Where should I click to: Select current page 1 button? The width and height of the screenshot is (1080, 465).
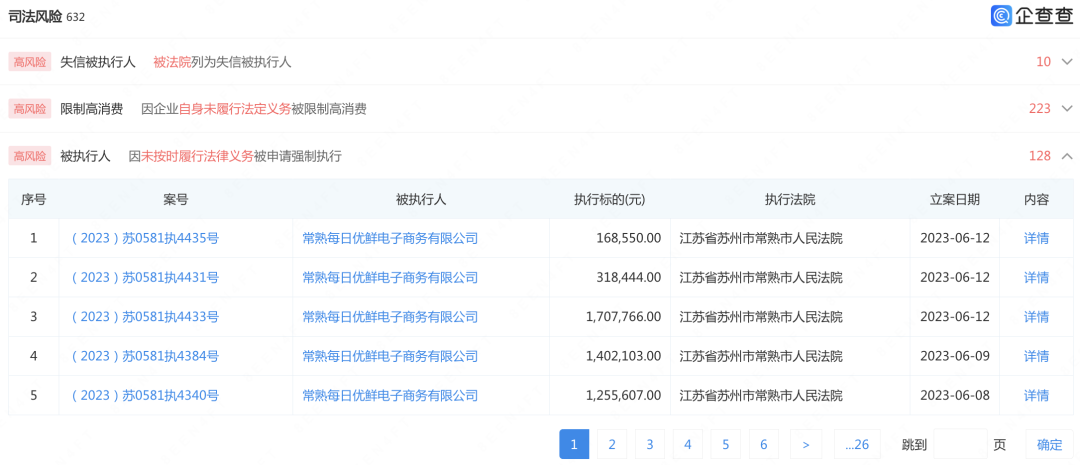(x=574, y=445)
